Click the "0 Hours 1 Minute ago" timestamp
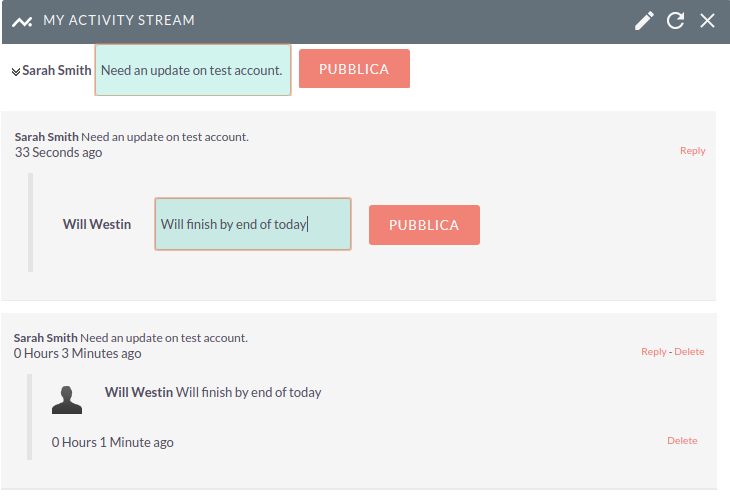The height and width of the screenshot is (500, 730). click(x=113, y=442)
